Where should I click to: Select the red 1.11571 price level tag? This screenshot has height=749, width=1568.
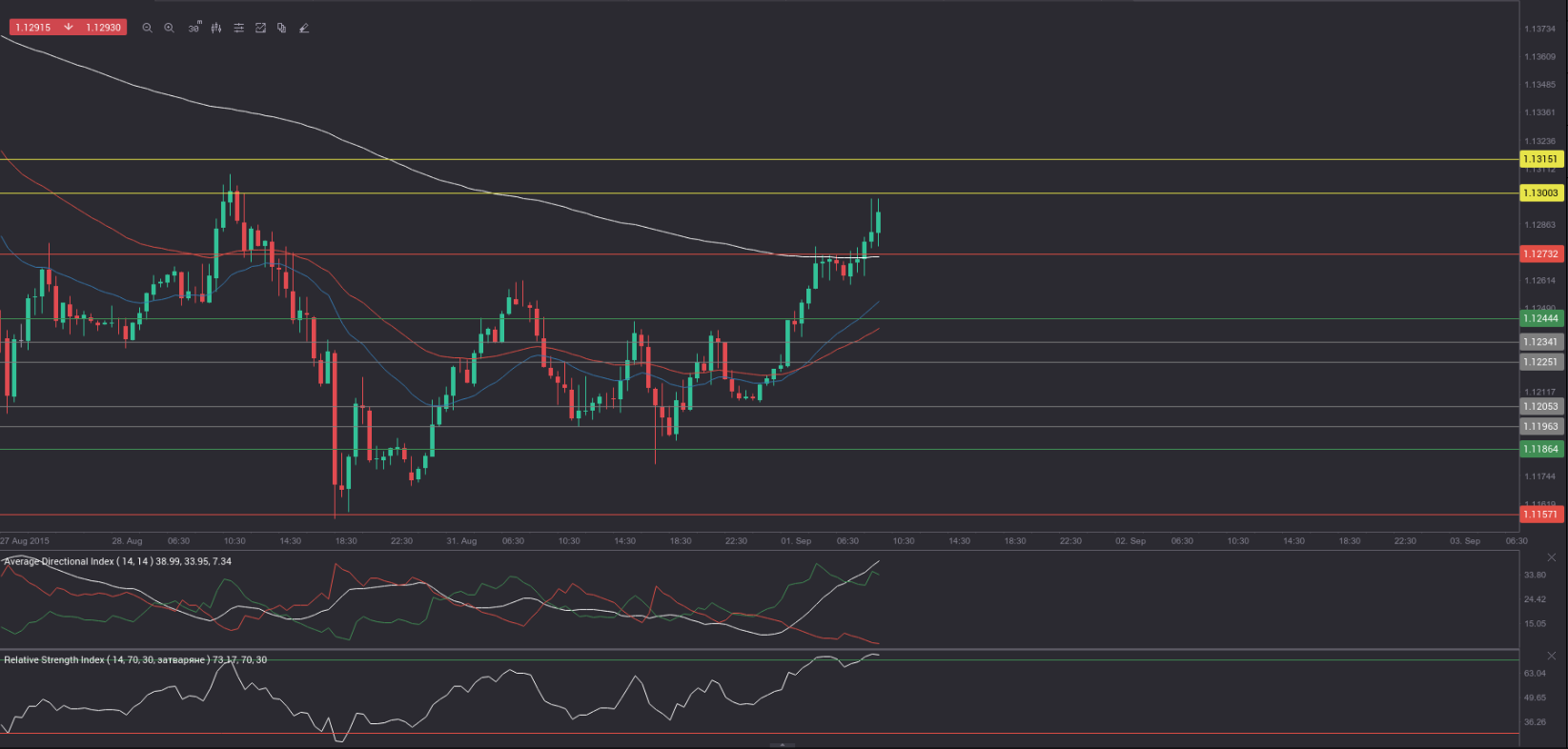pos(1539,515)
